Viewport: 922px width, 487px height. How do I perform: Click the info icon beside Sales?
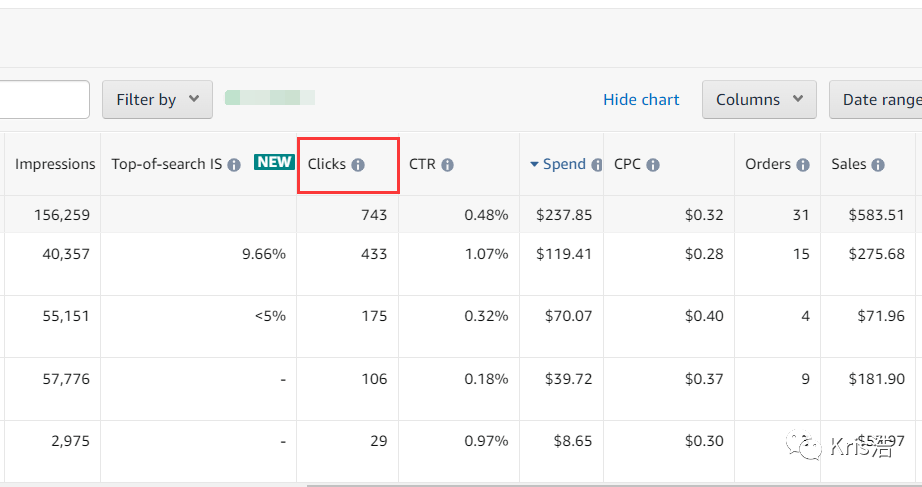[x=877, y=165]
